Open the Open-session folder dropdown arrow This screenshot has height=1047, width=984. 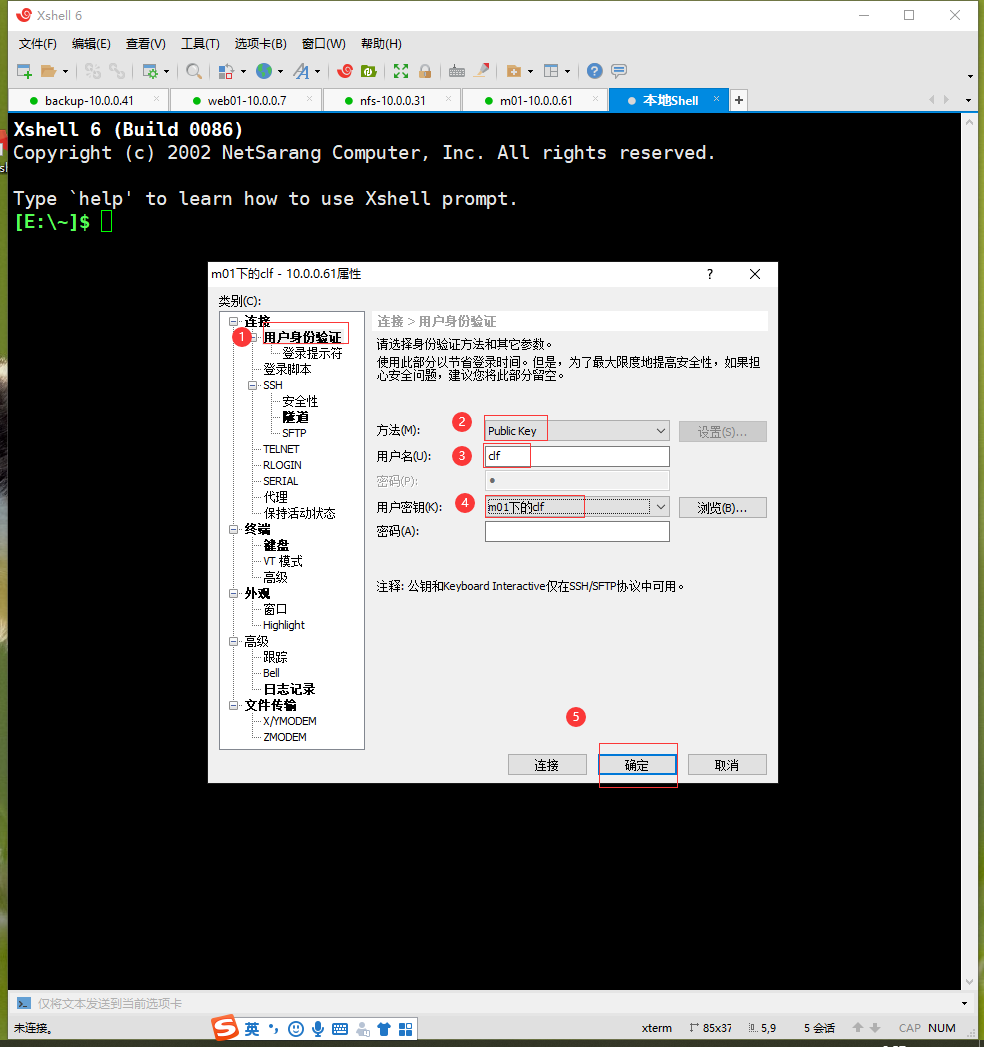click(x=65, y=71)
